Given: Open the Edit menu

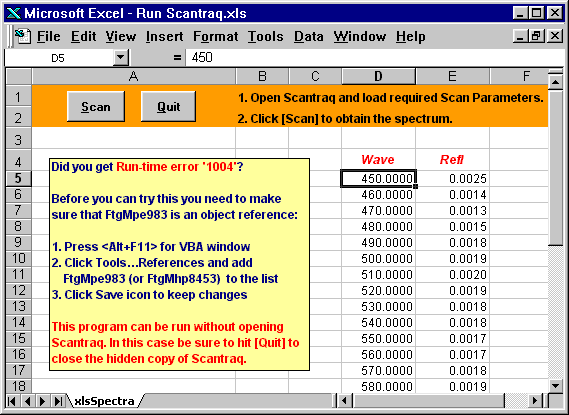Looking at the screenshot, I should click(x=83, y=37).
